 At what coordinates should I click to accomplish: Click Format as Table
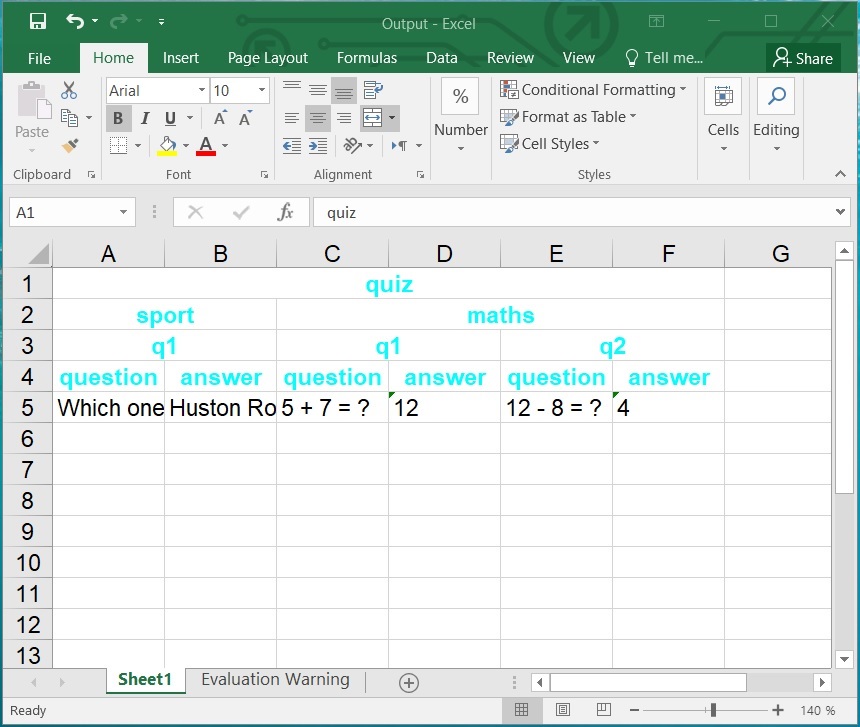[568, 117]
